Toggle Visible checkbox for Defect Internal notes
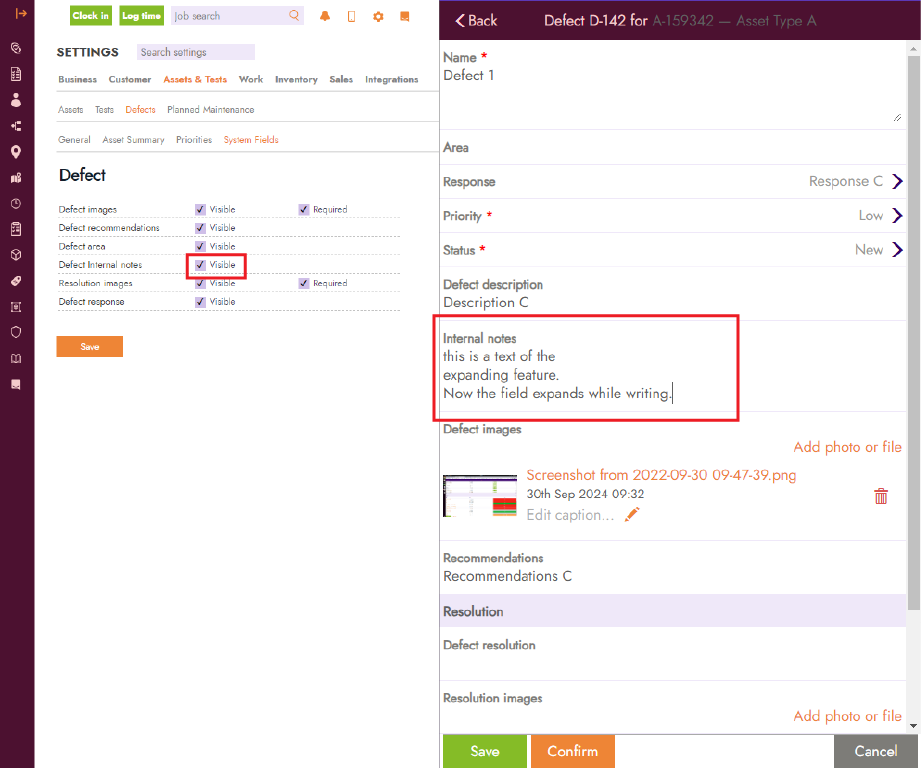The image size is (922, 768). pos(201,265)
